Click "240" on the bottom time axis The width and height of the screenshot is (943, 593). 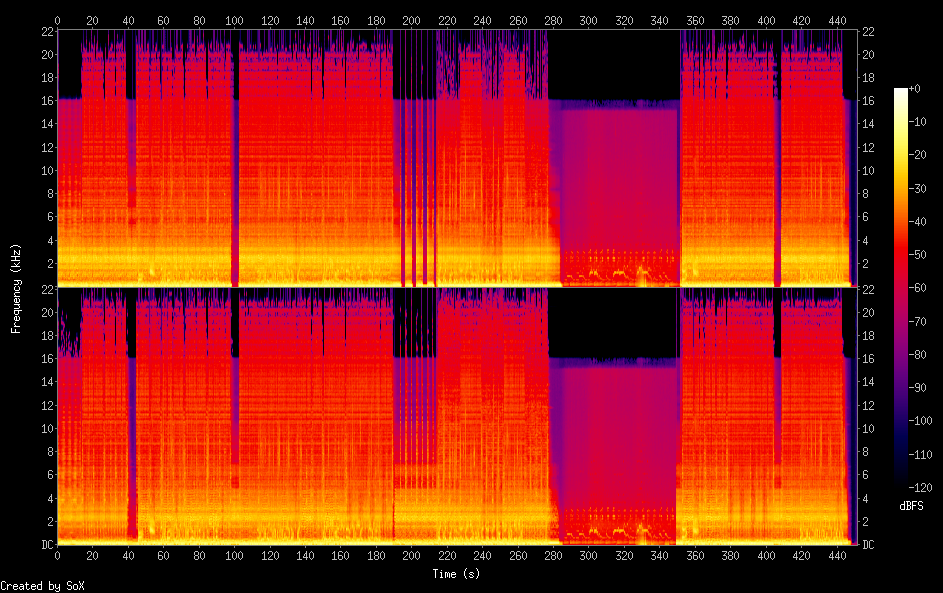482,556
